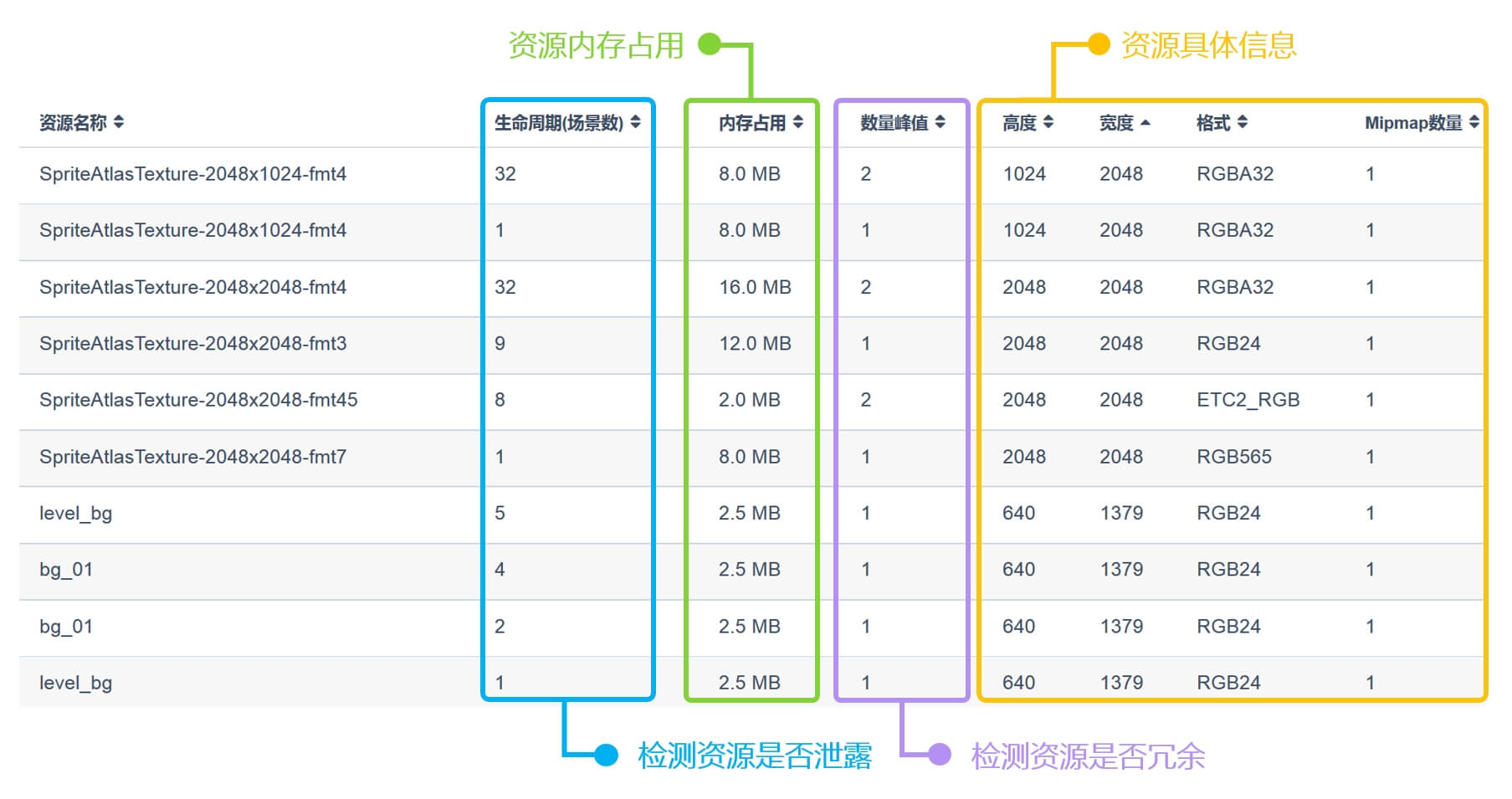The height and width of the screenshot is (799, 1512).
Task: Sort by 格式 using its arrow icon
Action: click(1243, 122)
